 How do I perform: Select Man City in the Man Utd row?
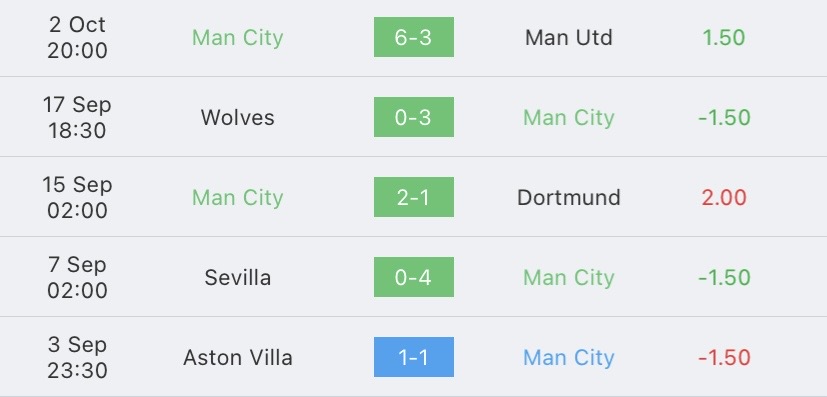pyautogui.click(x=237, y=37)
